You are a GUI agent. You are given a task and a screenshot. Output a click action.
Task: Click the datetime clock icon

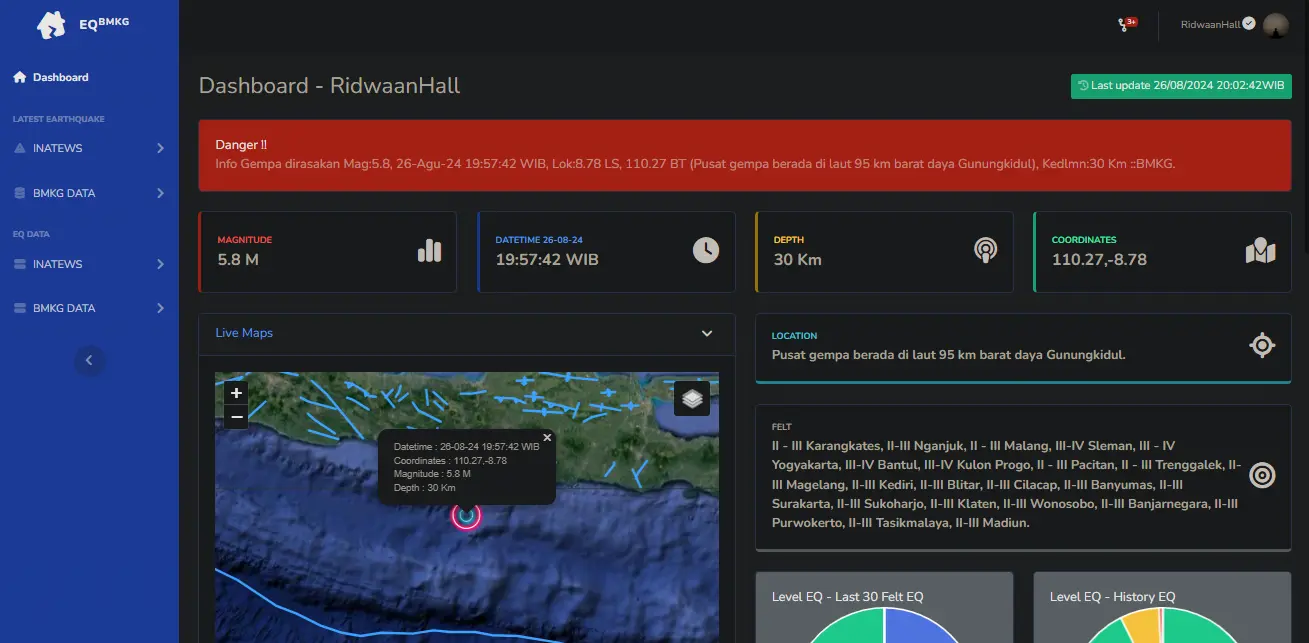[x=706, y=250]
